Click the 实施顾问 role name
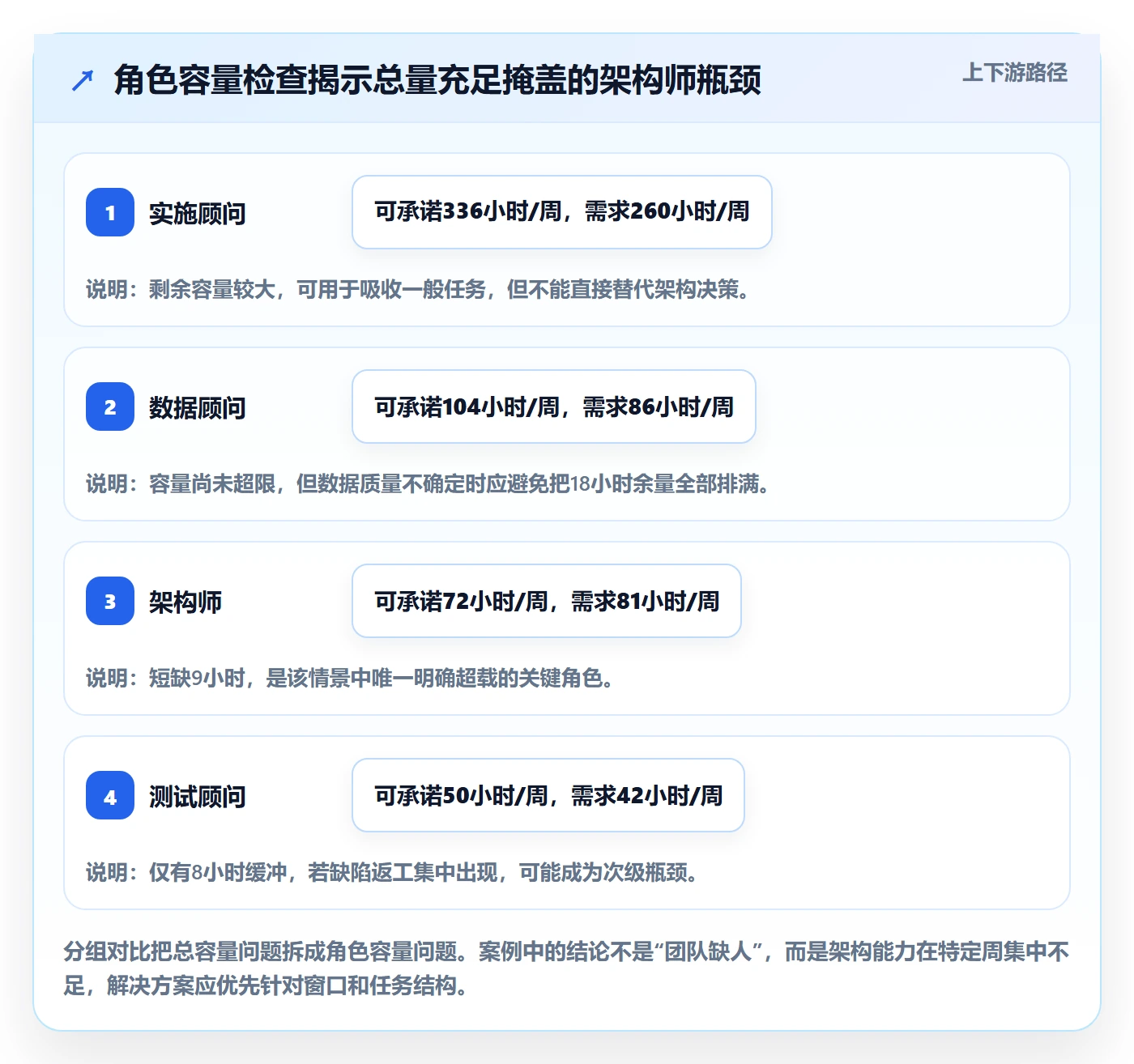Screen dimensions: 1134x1064 [x=198, y=213]
